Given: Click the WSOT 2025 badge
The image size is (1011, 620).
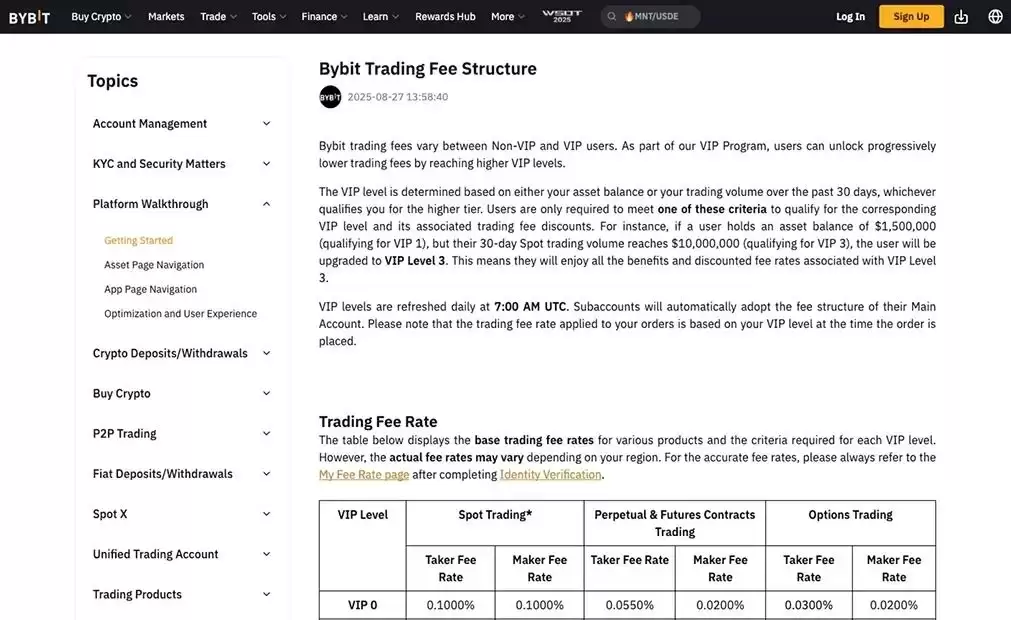Looking at the screenshot, I should click(561, 16).
